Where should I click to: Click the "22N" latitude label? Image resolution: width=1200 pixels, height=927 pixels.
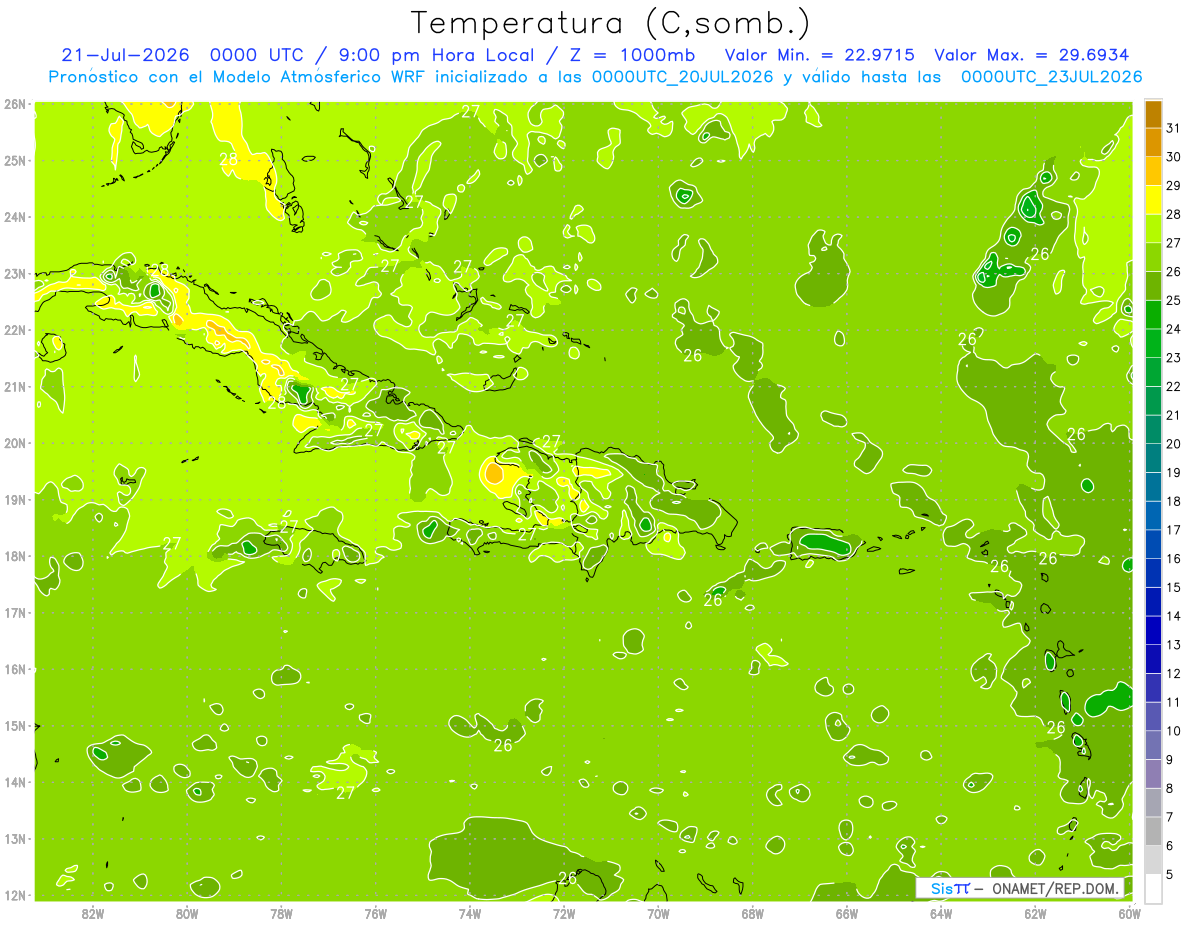coord(14,330)
